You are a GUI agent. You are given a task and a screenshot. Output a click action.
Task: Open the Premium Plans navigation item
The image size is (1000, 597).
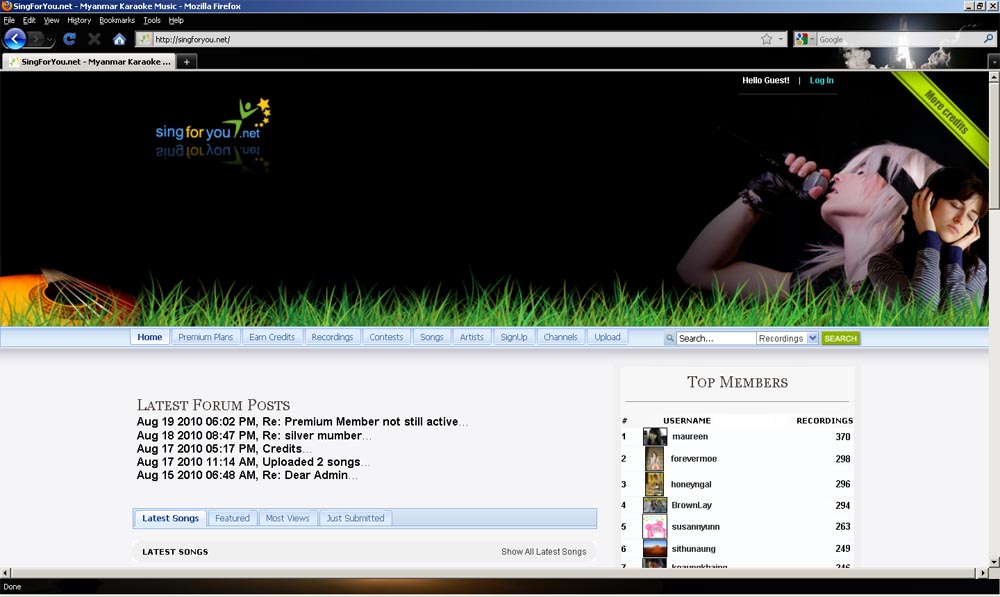[x=205, y=337]
